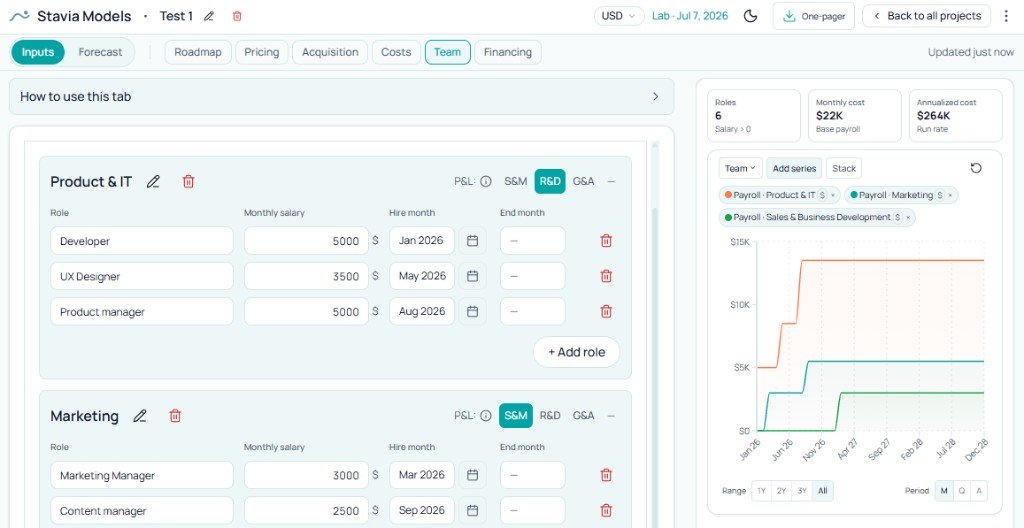Viewport: 1024px width, 528px height.
Task: Remove Payroll Marketing series chip
Action: [950, 195]
